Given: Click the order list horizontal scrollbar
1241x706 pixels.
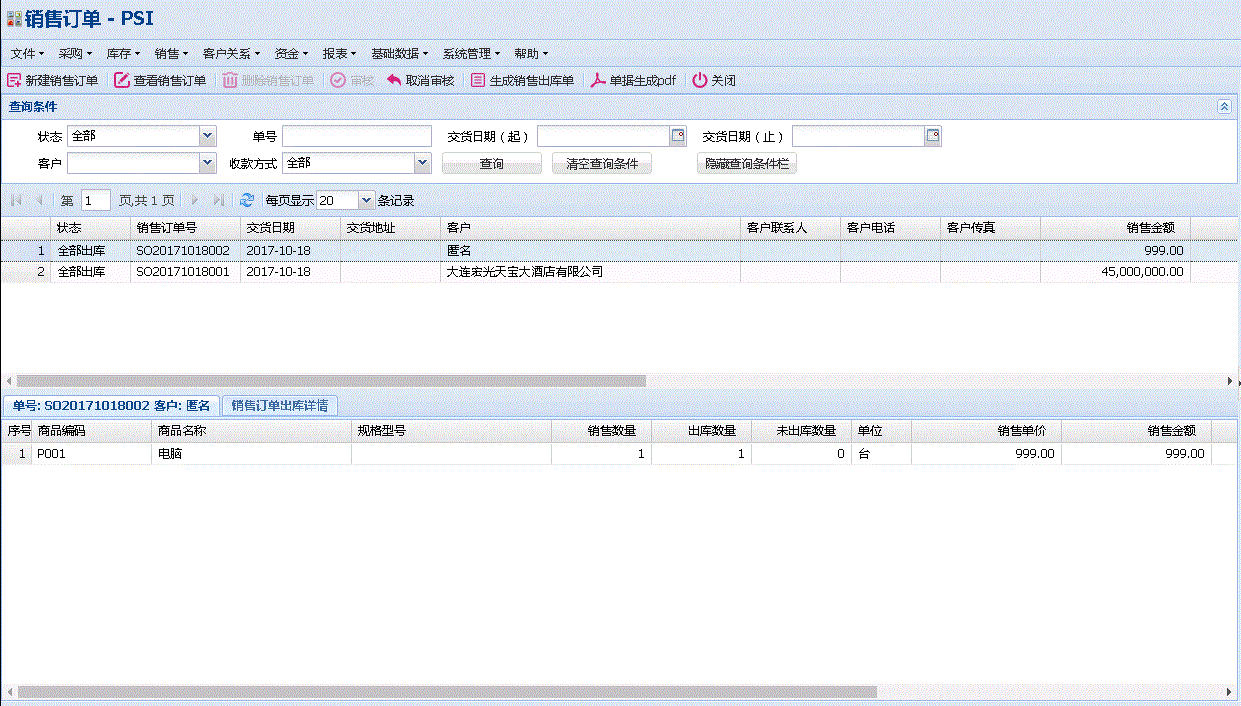Looking at the screenshot, I should [x=332, y=381].
